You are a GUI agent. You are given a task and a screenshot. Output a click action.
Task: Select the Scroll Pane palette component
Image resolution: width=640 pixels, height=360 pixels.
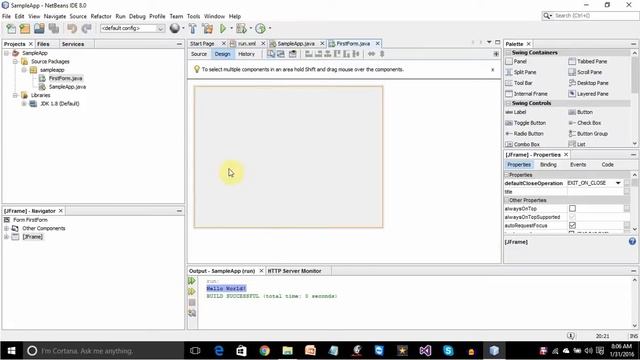tap(585, 72)
